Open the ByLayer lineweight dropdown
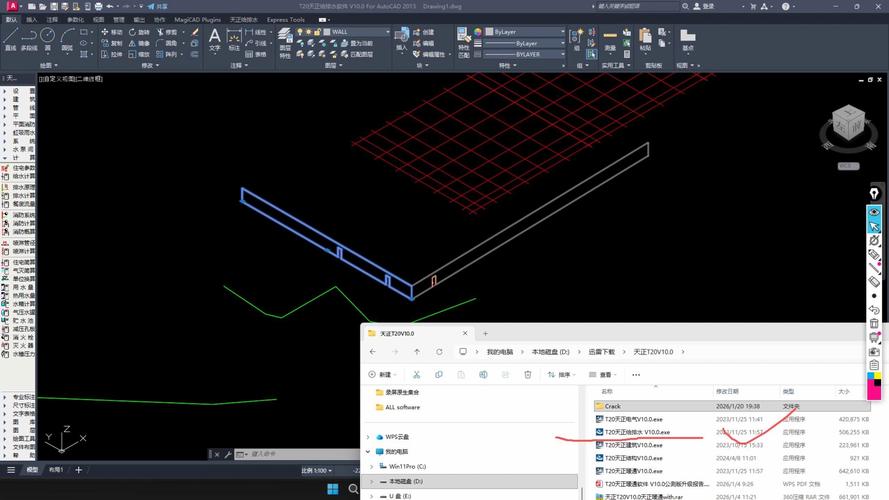 pyautogui.click(x=562, y=43)
